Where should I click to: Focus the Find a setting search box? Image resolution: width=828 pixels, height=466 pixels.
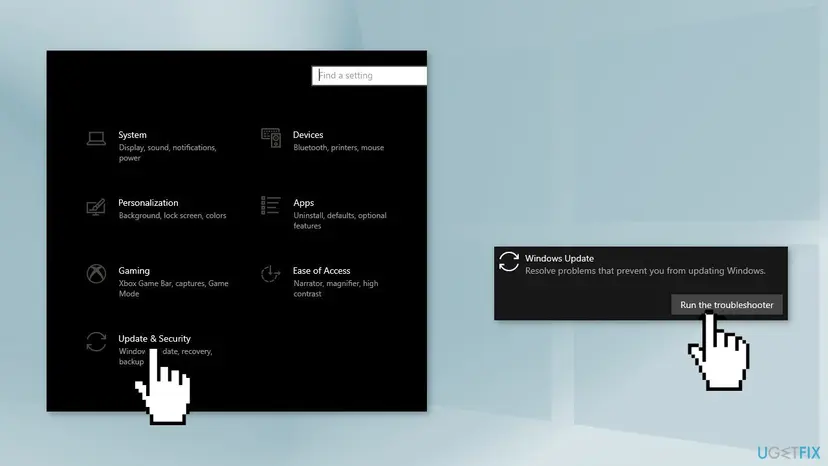point(369,76)
